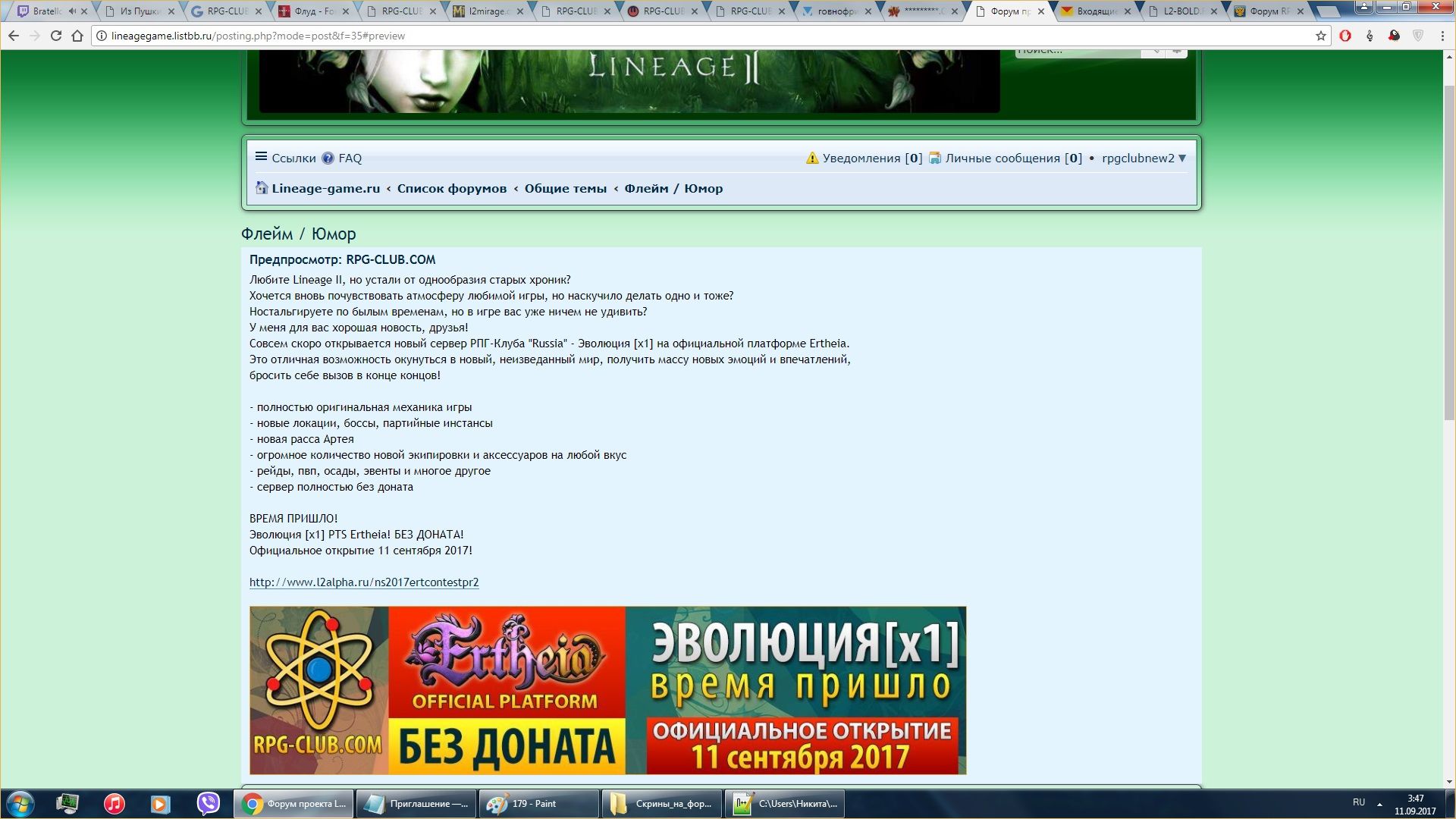The width and height of the screenshot is (1456, 819).
Task: Switch to the Из Пушки tab
Action: tap(140, 11)
